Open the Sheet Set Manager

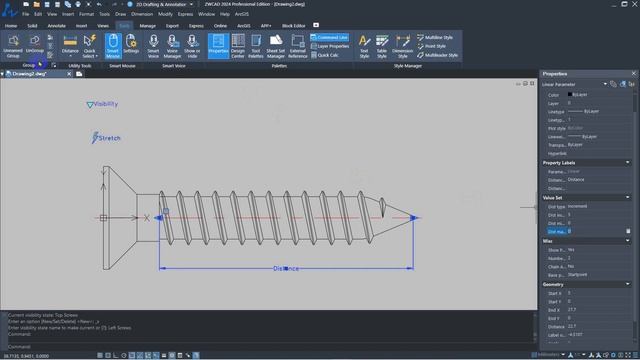point(276,46)
